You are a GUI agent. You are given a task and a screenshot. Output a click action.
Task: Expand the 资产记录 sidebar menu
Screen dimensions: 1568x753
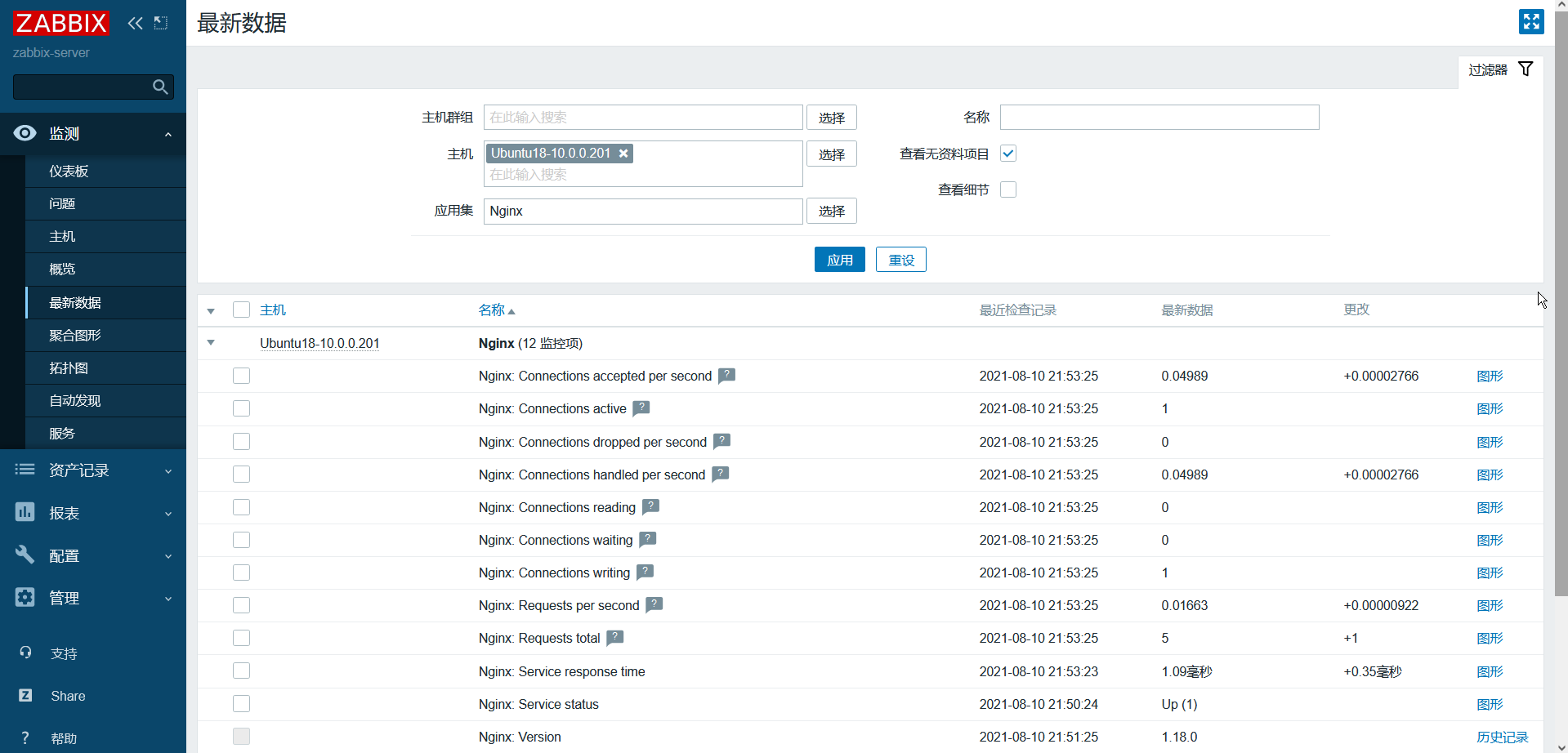point(93,470)
